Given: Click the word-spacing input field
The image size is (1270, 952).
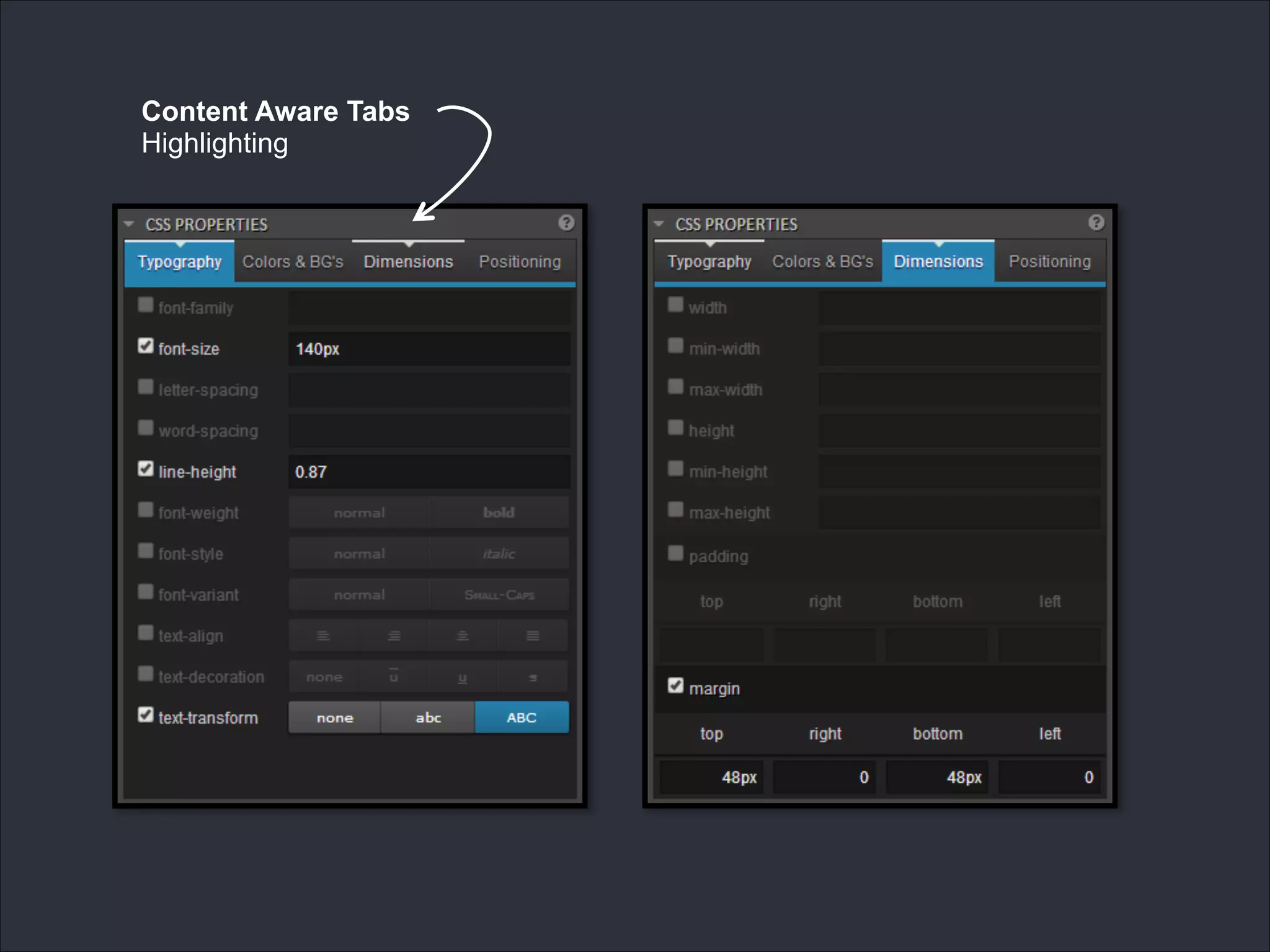Looking at the screenshot, I should point(429,431).
